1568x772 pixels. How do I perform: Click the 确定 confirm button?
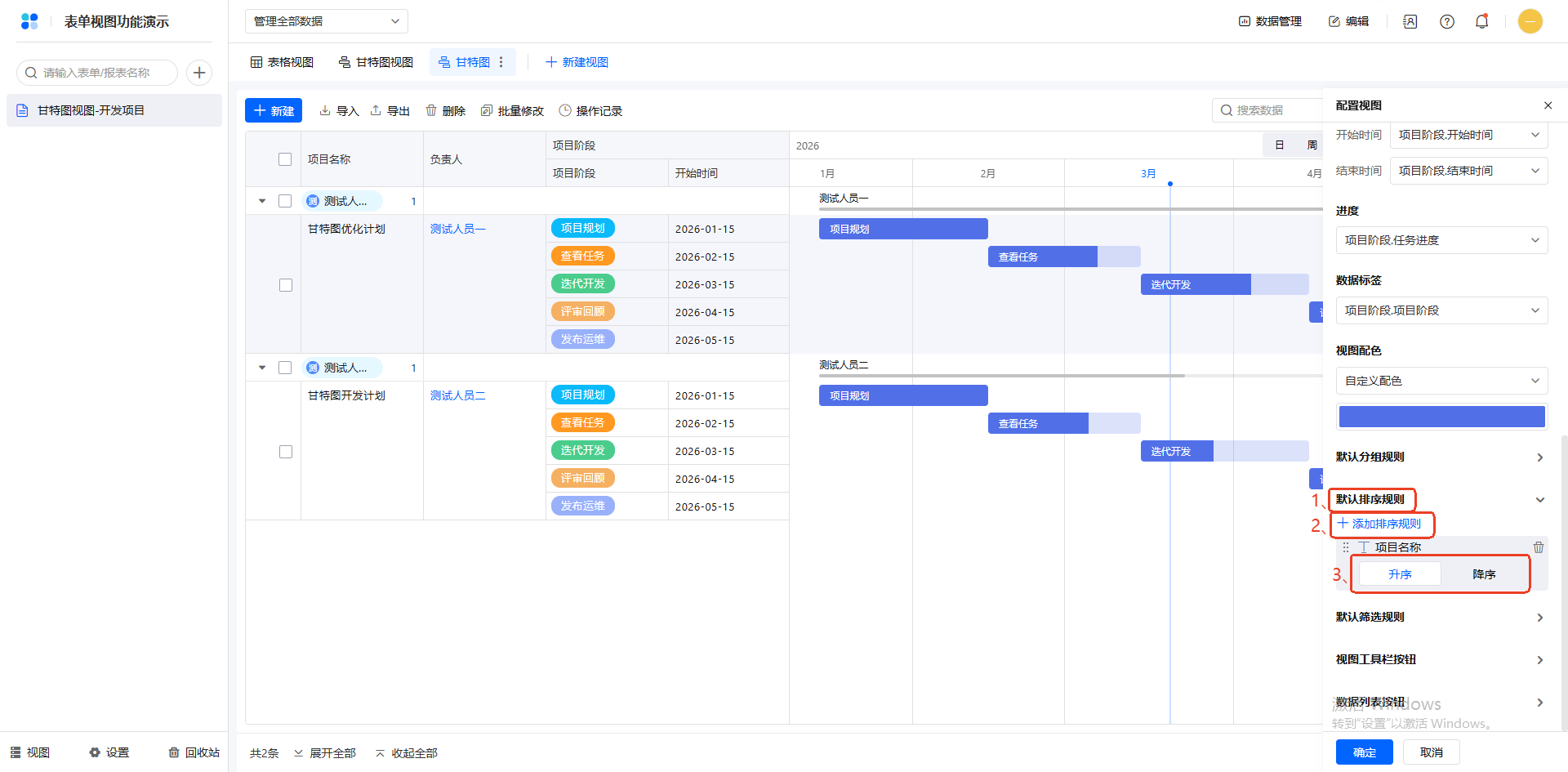pos(1364,752)
